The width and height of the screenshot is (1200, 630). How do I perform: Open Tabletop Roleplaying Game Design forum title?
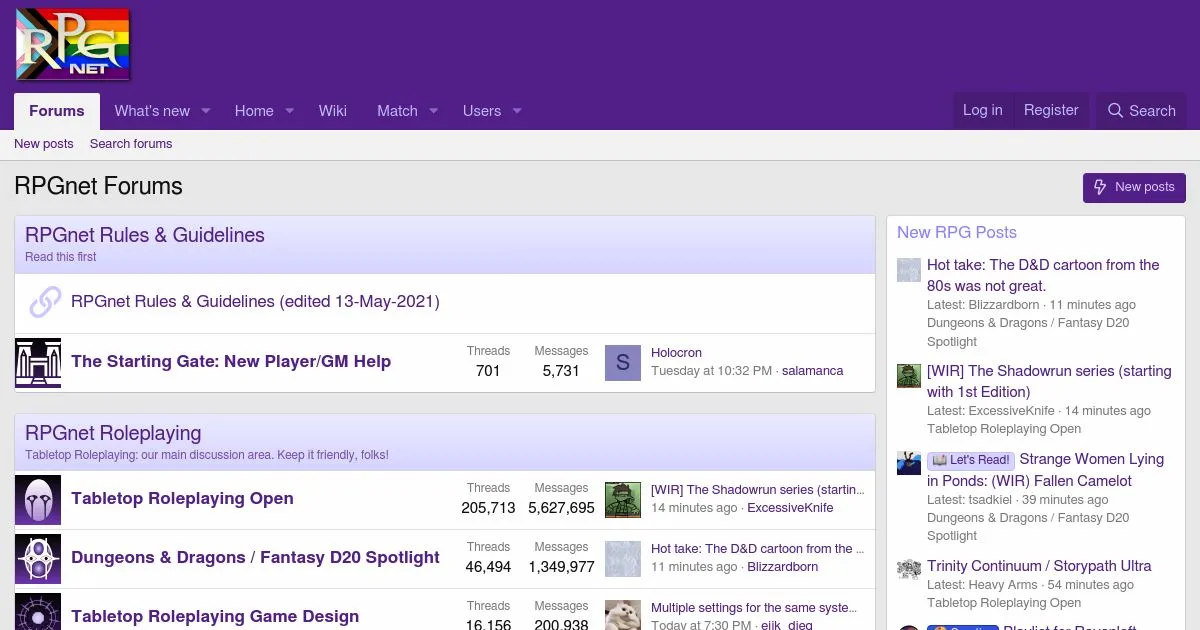[x=215, y=616]
